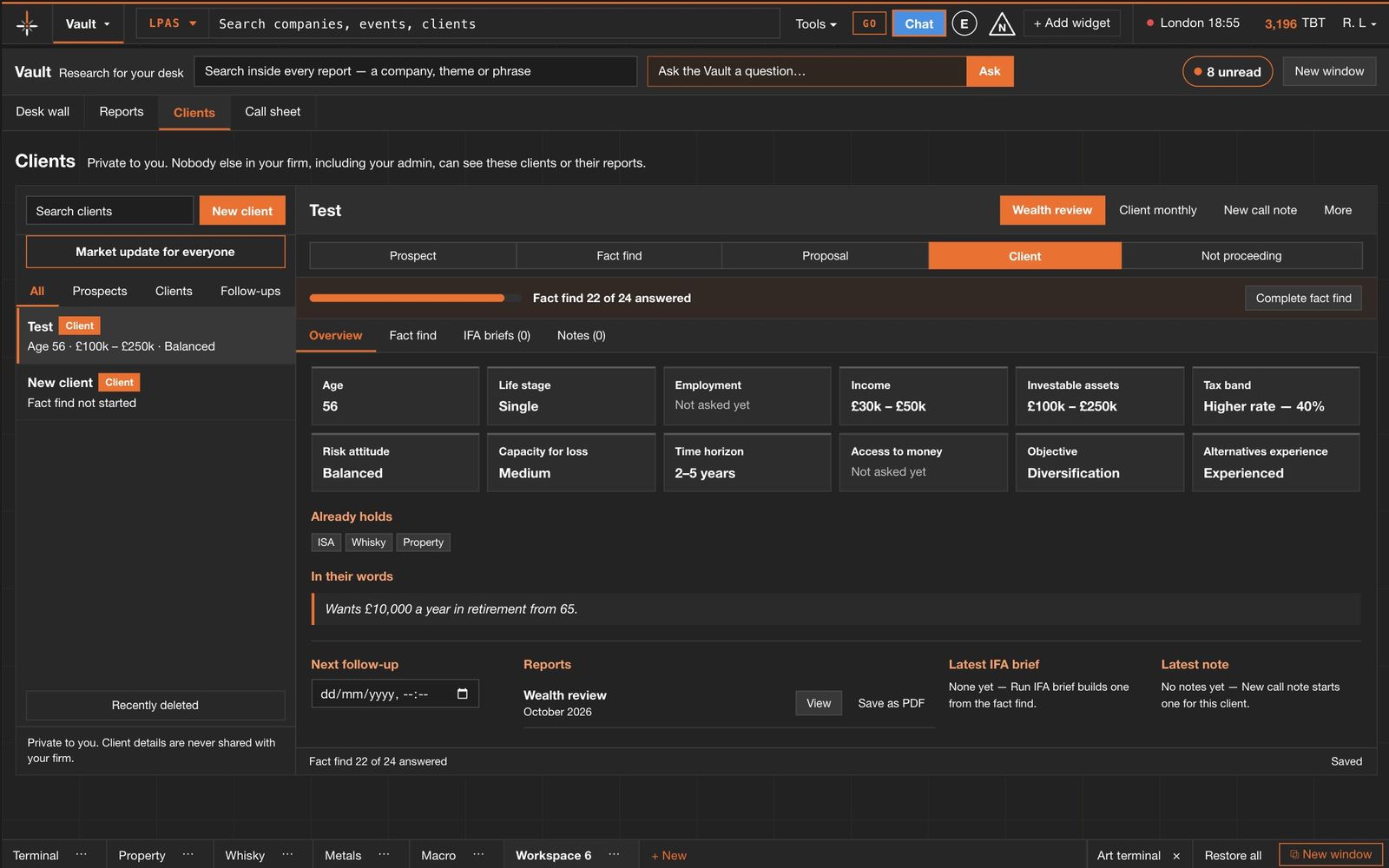Set client stage to Prospect
This screenshot has height=868, width=1389.
click(412, 256)
